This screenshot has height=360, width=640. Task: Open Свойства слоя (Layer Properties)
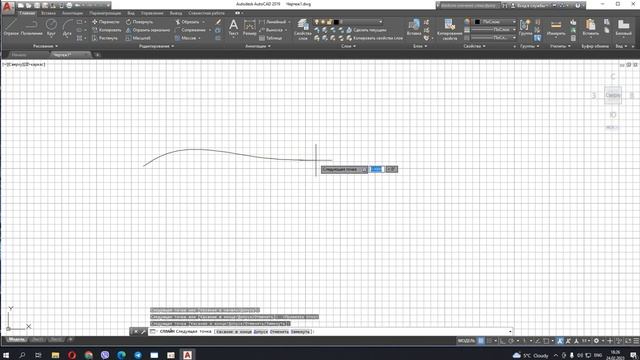tap(303, 29)
